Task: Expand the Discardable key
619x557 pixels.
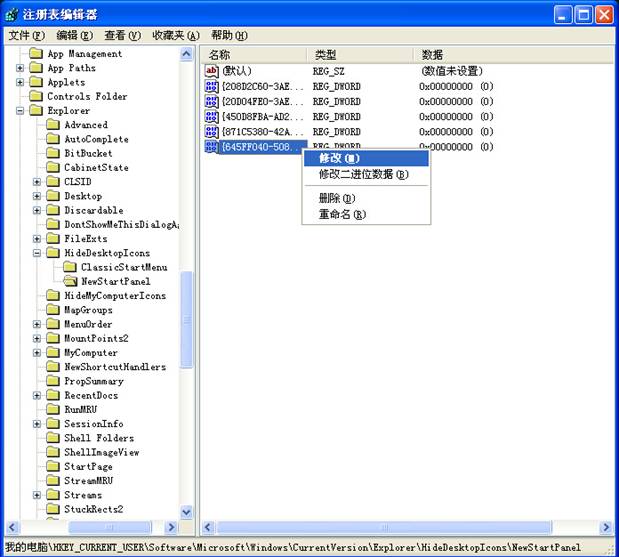Action: tap(37, 210)
